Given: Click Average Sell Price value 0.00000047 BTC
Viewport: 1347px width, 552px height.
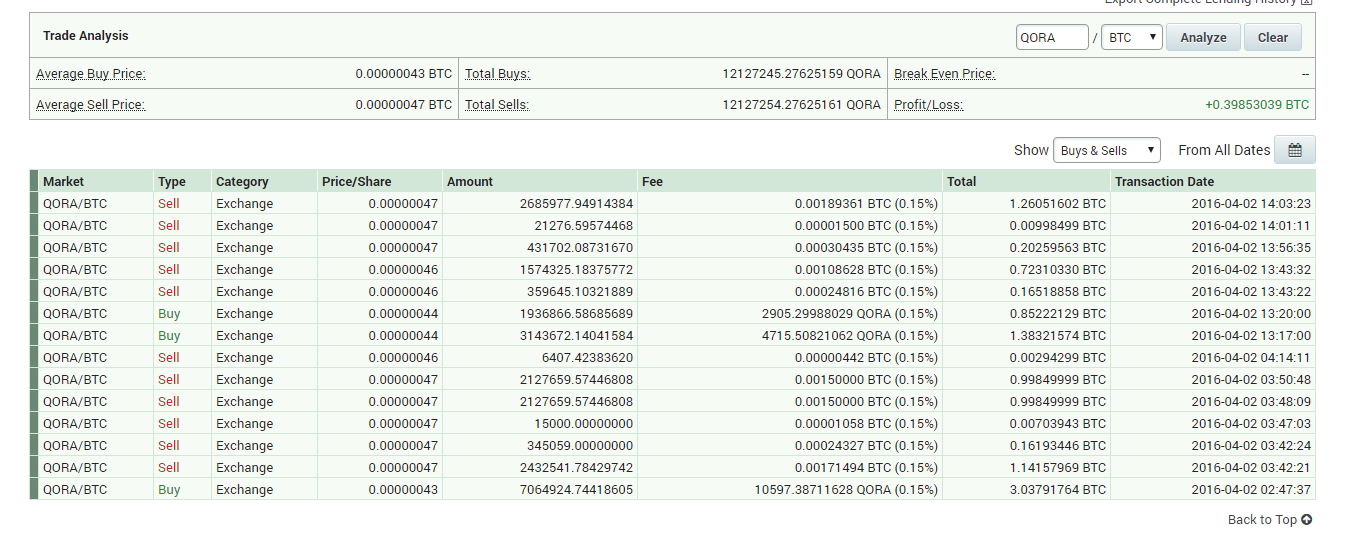Looking at the screenshot, I should click(403, 105).
